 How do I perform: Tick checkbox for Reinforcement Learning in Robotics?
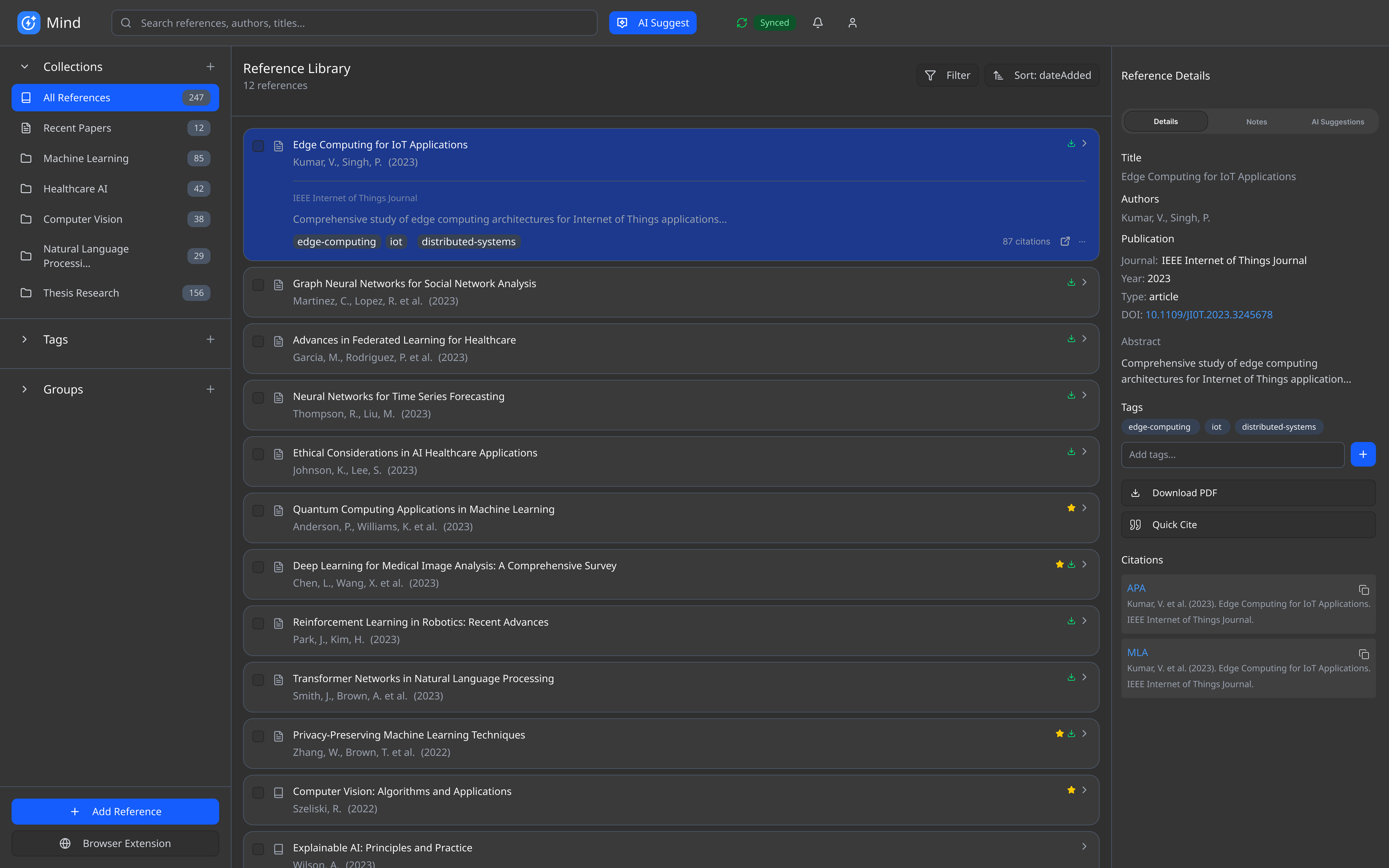coord(258,623)
